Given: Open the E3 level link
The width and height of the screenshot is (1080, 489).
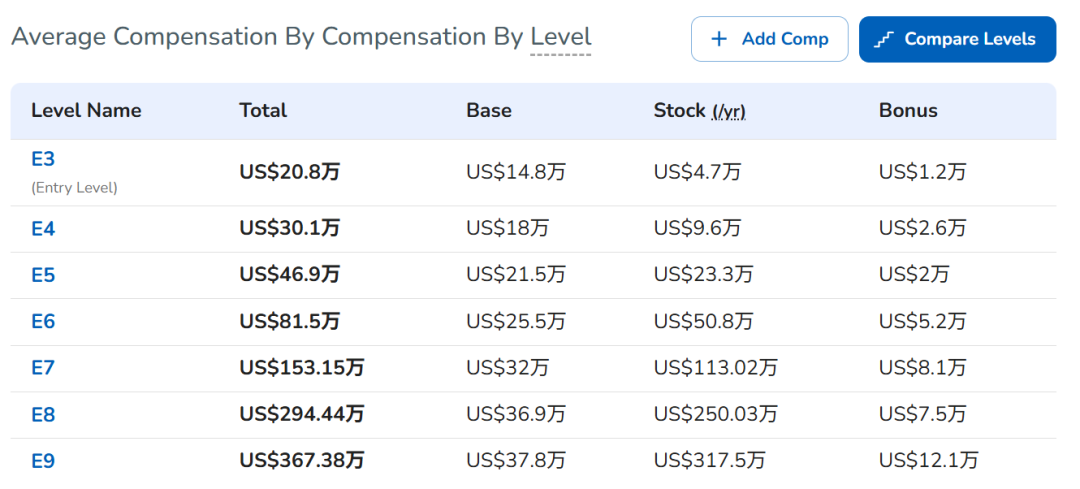Looking at the screenshot, I should tap(43, 159).
